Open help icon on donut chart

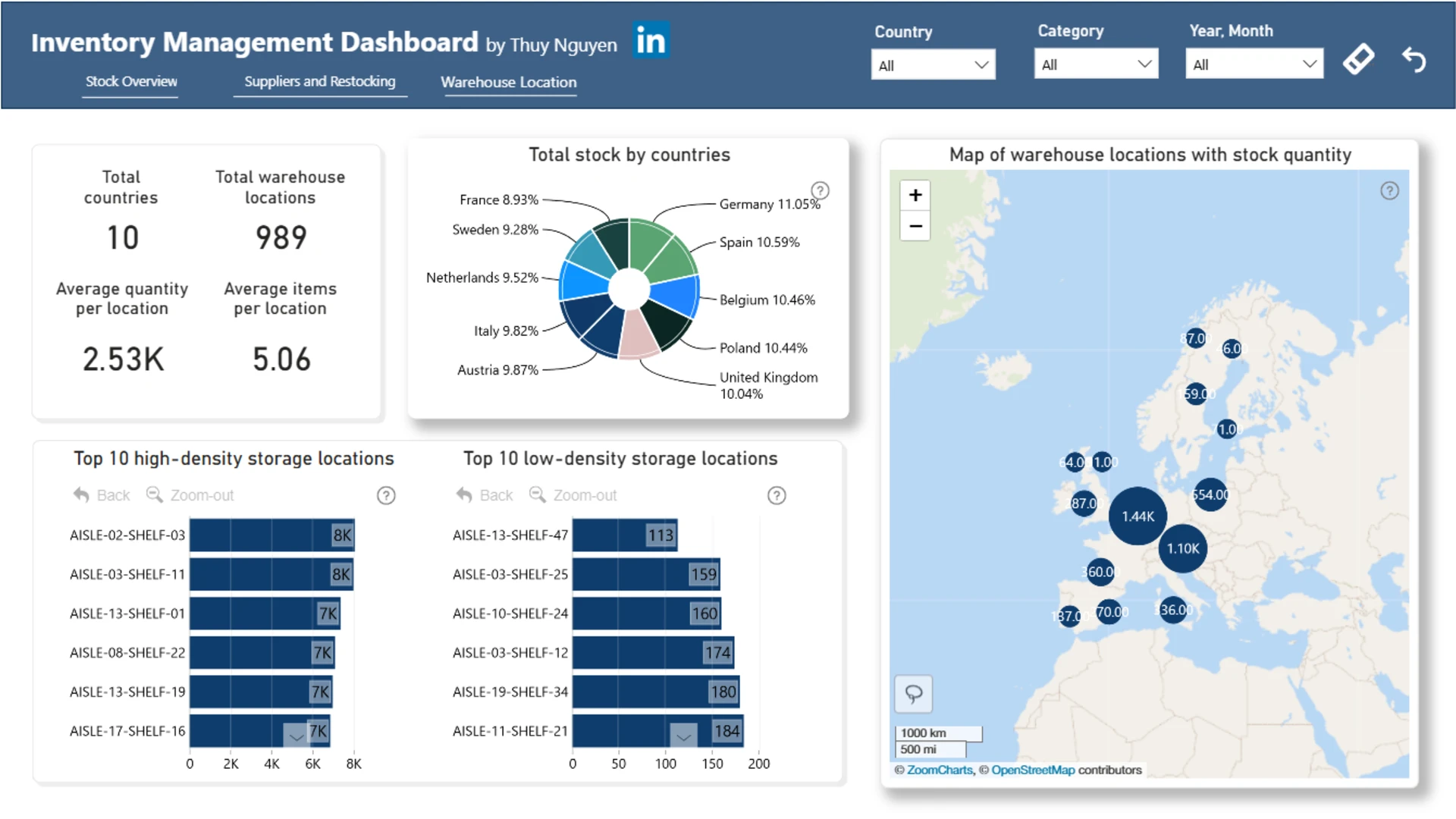click(x=820, y=190)
